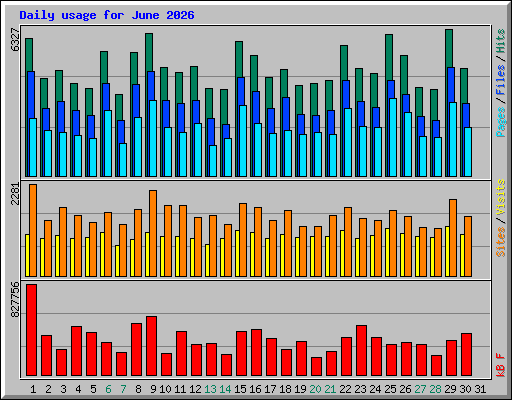The height and width of the screenshot is (400, 512).
Task: Click green weekend day label 6
Action: (x=108, y=389)
